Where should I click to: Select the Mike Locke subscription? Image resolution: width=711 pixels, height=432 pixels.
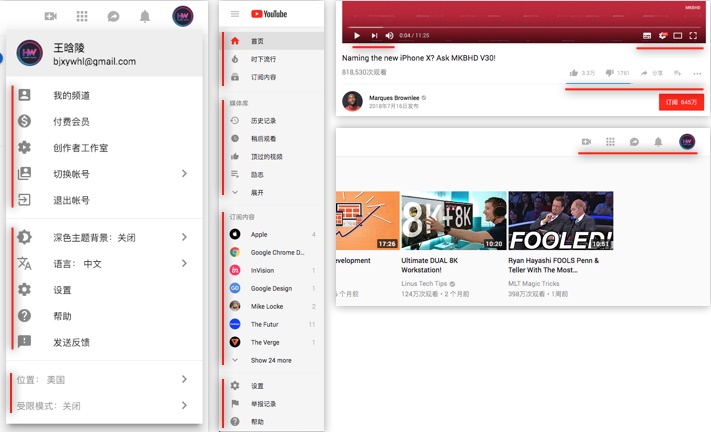click(x=273, y=306)
